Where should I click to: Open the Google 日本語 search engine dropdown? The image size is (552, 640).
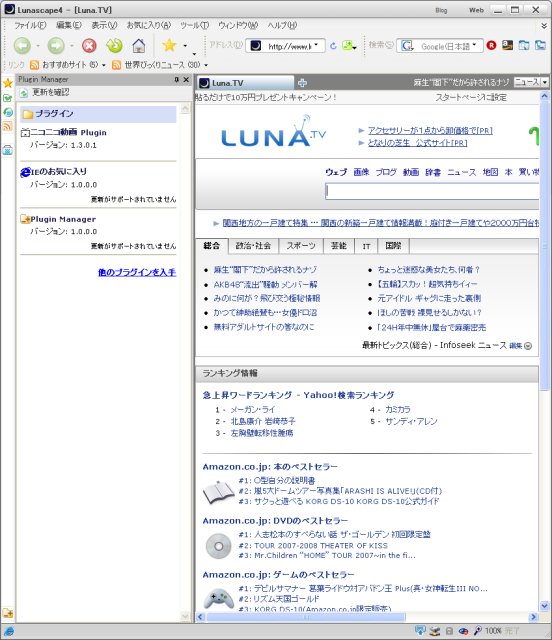(474, 44)
